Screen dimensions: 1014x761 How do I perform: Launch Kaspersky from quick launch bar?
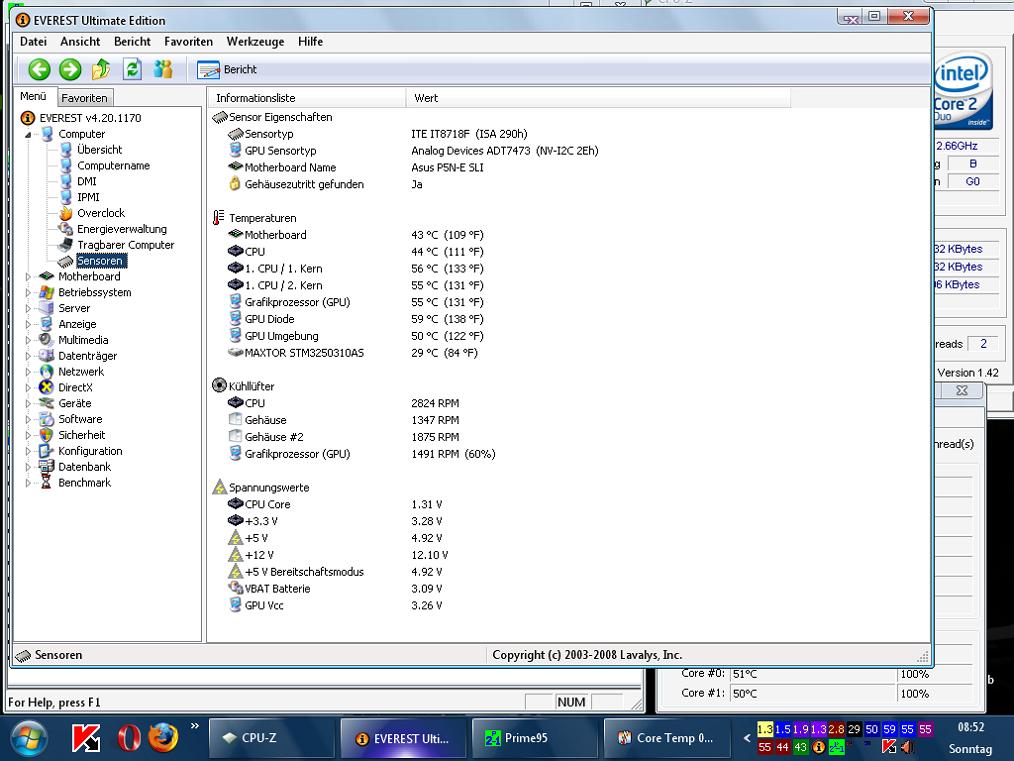[86, 738]
